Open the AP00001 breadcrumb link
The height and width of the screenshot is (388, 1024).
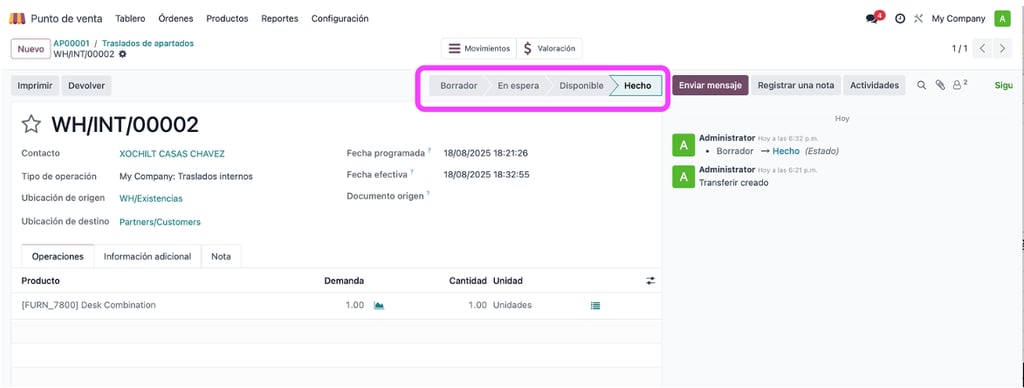click(x=71, y=44)
